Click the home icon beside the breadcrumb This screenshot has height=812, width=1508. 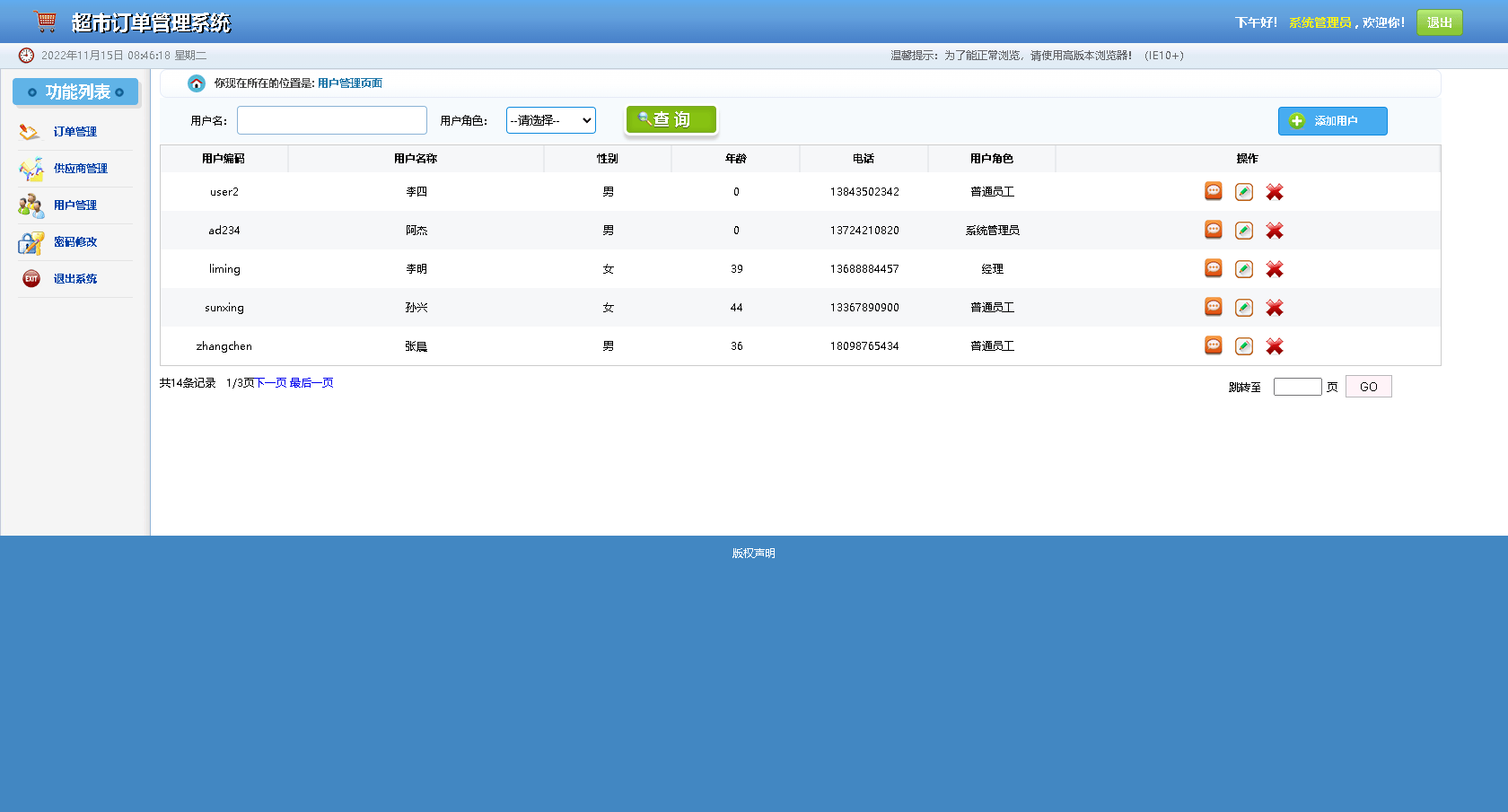196,83
